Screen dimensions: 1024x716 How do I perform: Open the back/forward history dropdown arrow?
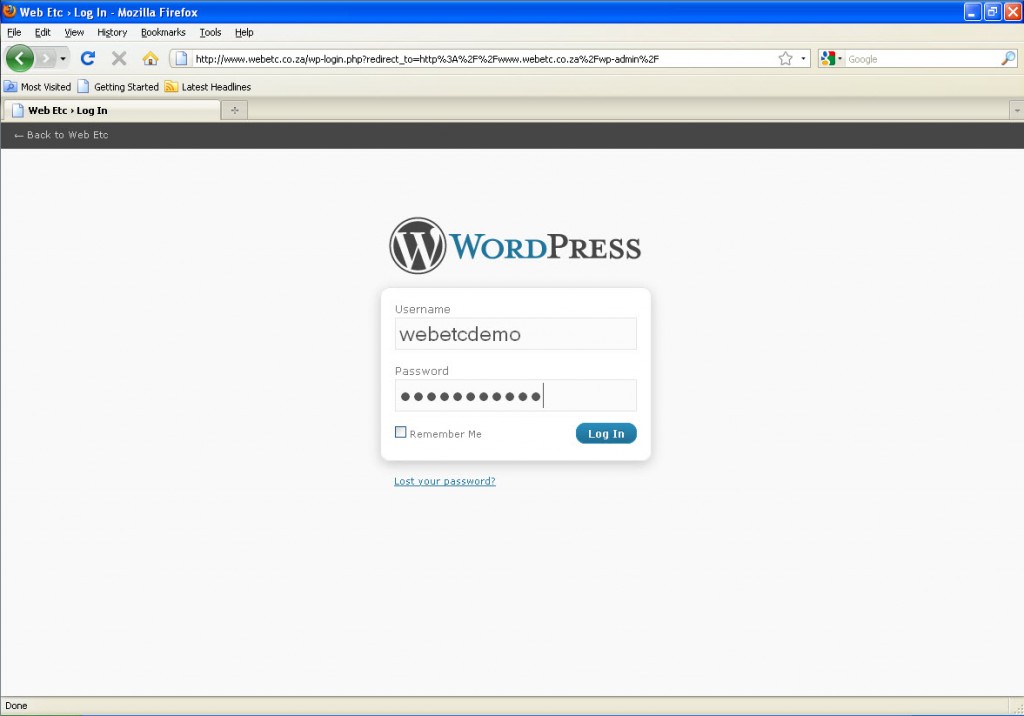tap(63, 59)
